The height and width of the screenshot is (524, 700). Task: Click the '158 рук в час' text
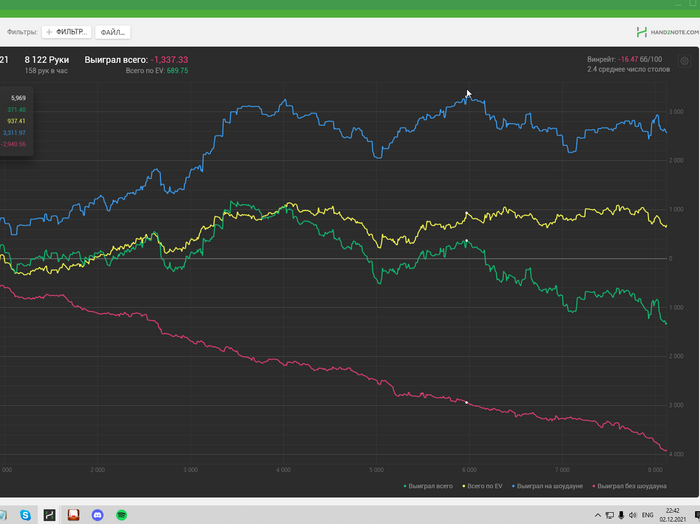pos(46,71)
